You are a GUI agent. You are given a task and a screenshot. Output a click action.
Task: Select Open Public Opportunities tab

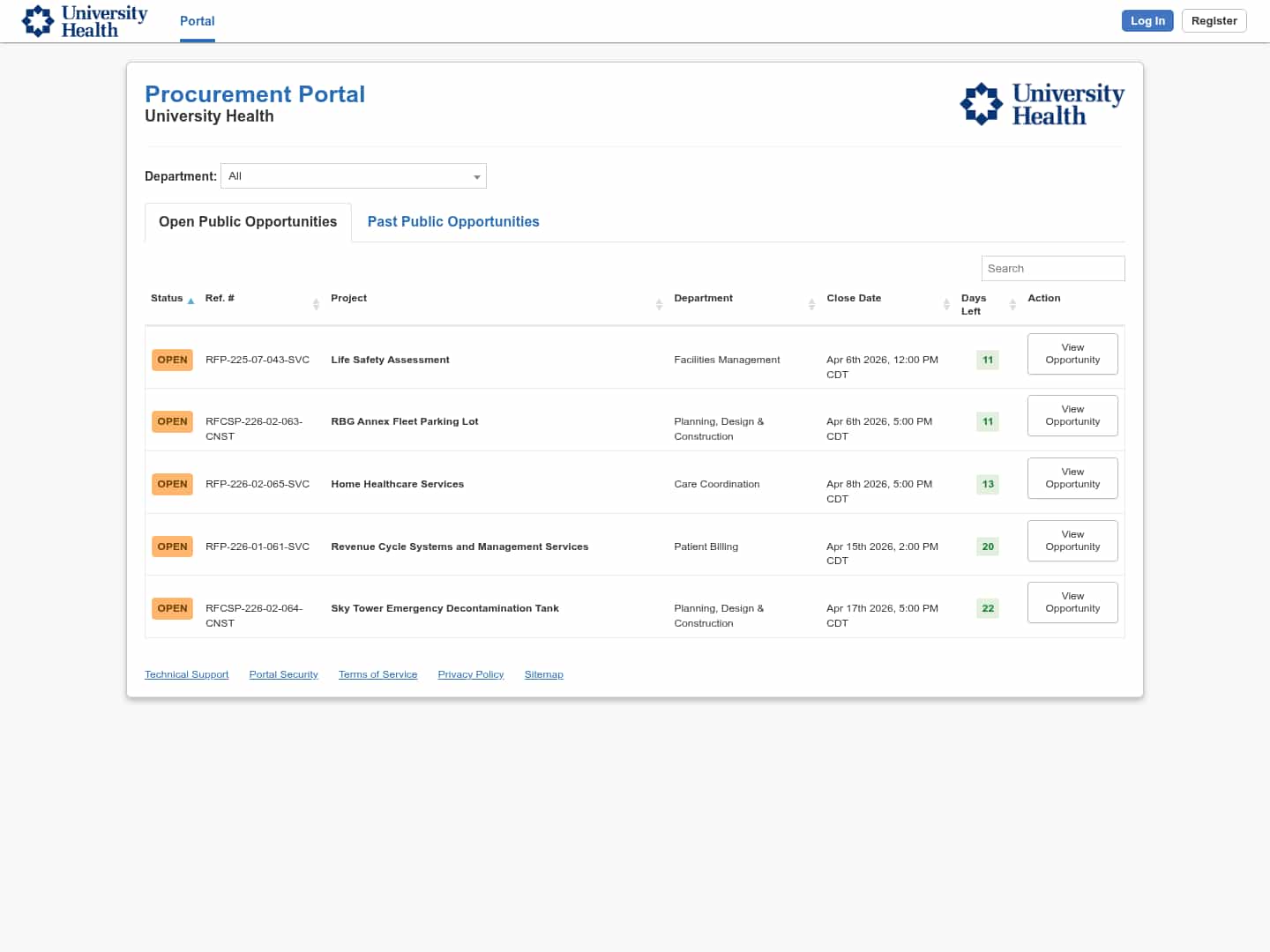[x=248, y=222]
